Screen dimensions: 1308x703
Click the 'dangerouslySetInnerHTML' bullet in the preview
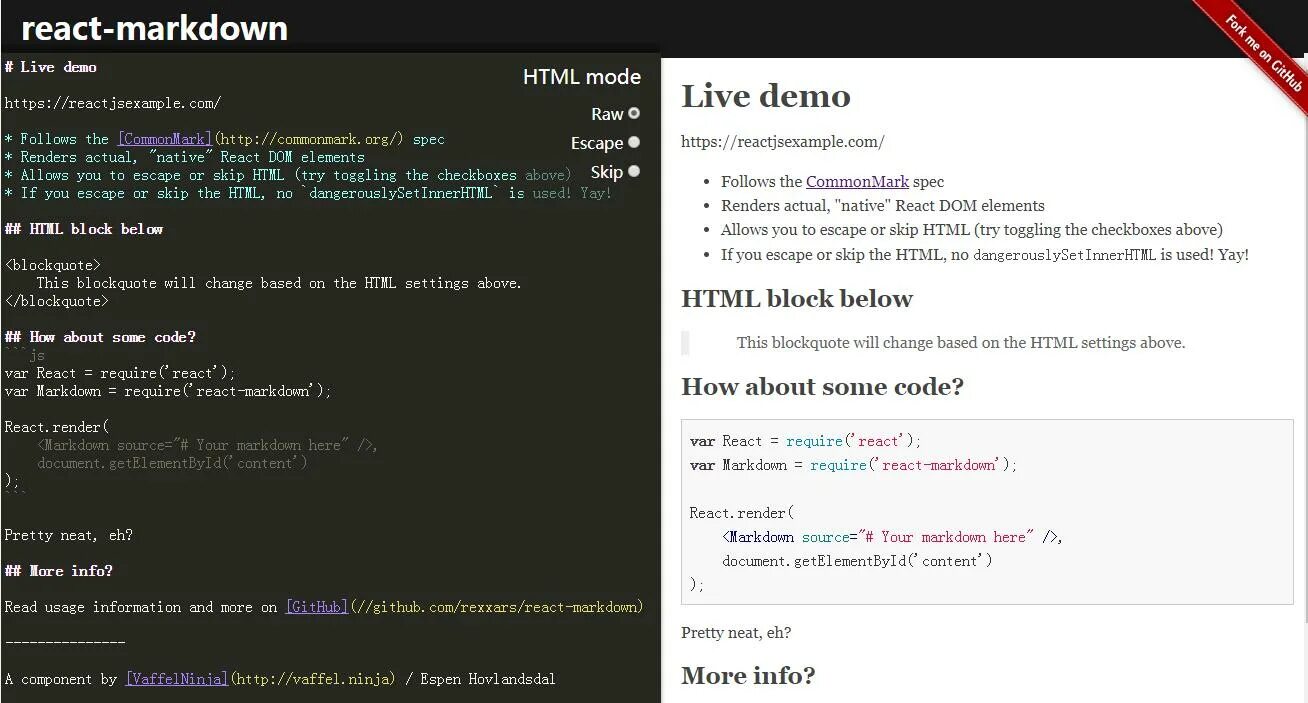click(x=985, y=254)
